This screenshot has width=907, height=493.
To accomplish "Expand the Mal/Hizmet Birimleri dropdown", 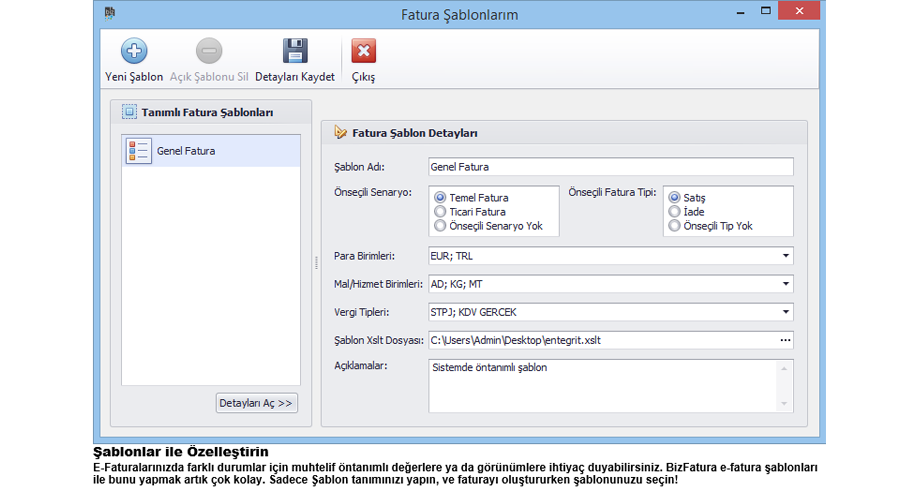I will (x=786, y=284).
